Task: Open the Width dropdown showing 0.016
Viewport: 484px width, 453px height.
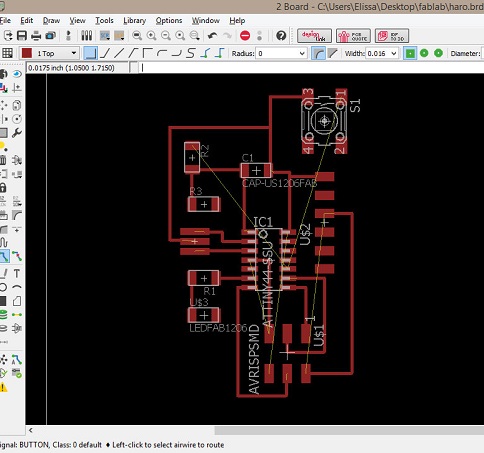Action: pyautogui.click(x=382, y=53)
